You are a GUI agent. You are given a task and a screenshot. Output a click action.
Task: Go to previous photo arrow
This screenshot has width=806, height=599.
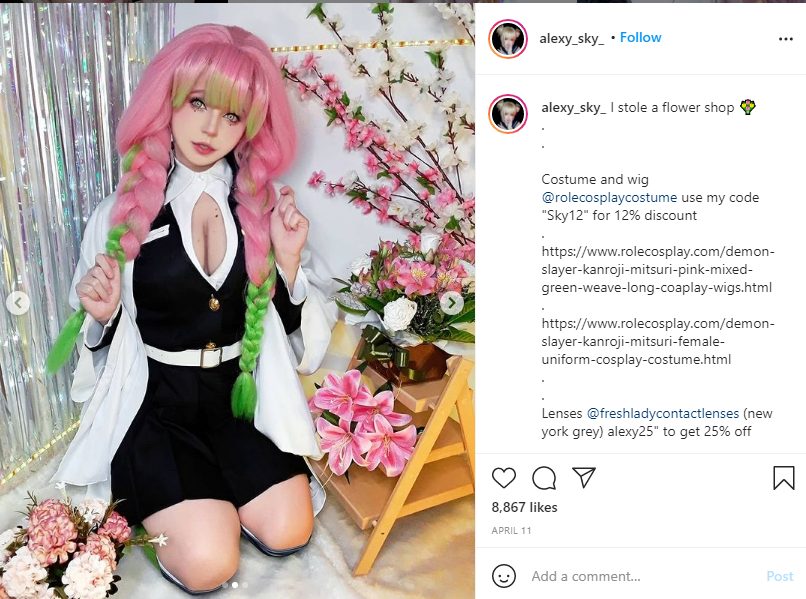18,303
